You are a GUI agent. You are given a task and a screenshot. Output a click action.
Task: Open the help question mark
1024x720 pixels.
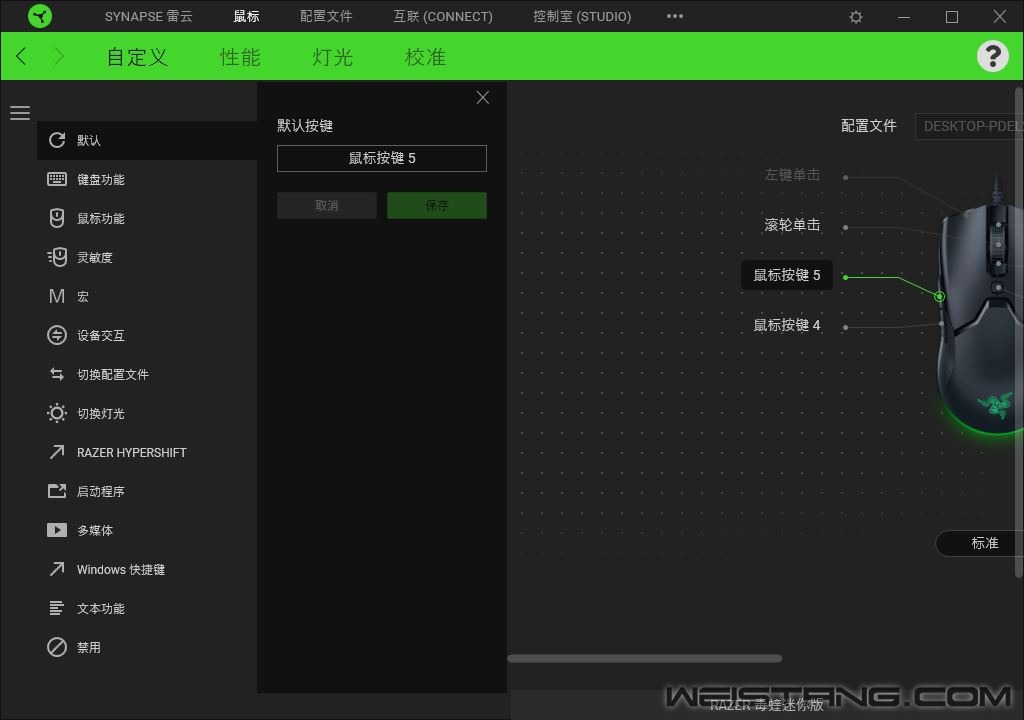click(993, 56)
